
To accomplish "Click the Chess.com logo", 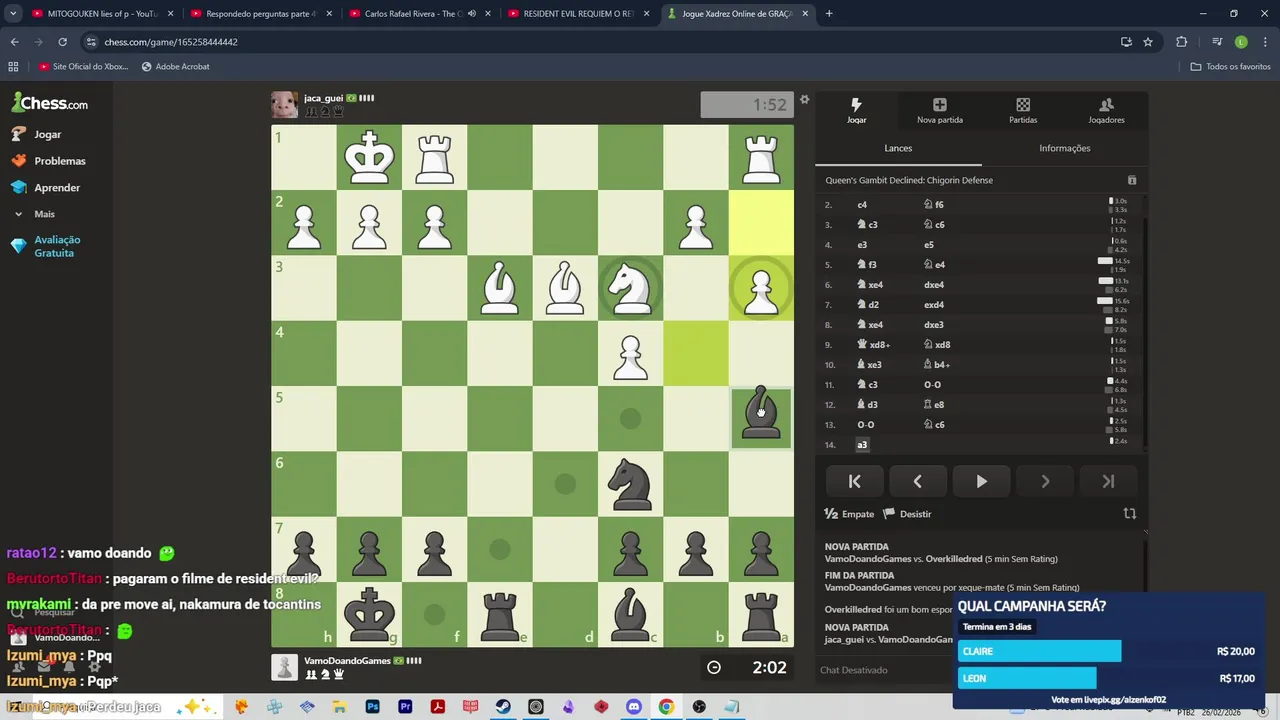I will pos(50,103).
